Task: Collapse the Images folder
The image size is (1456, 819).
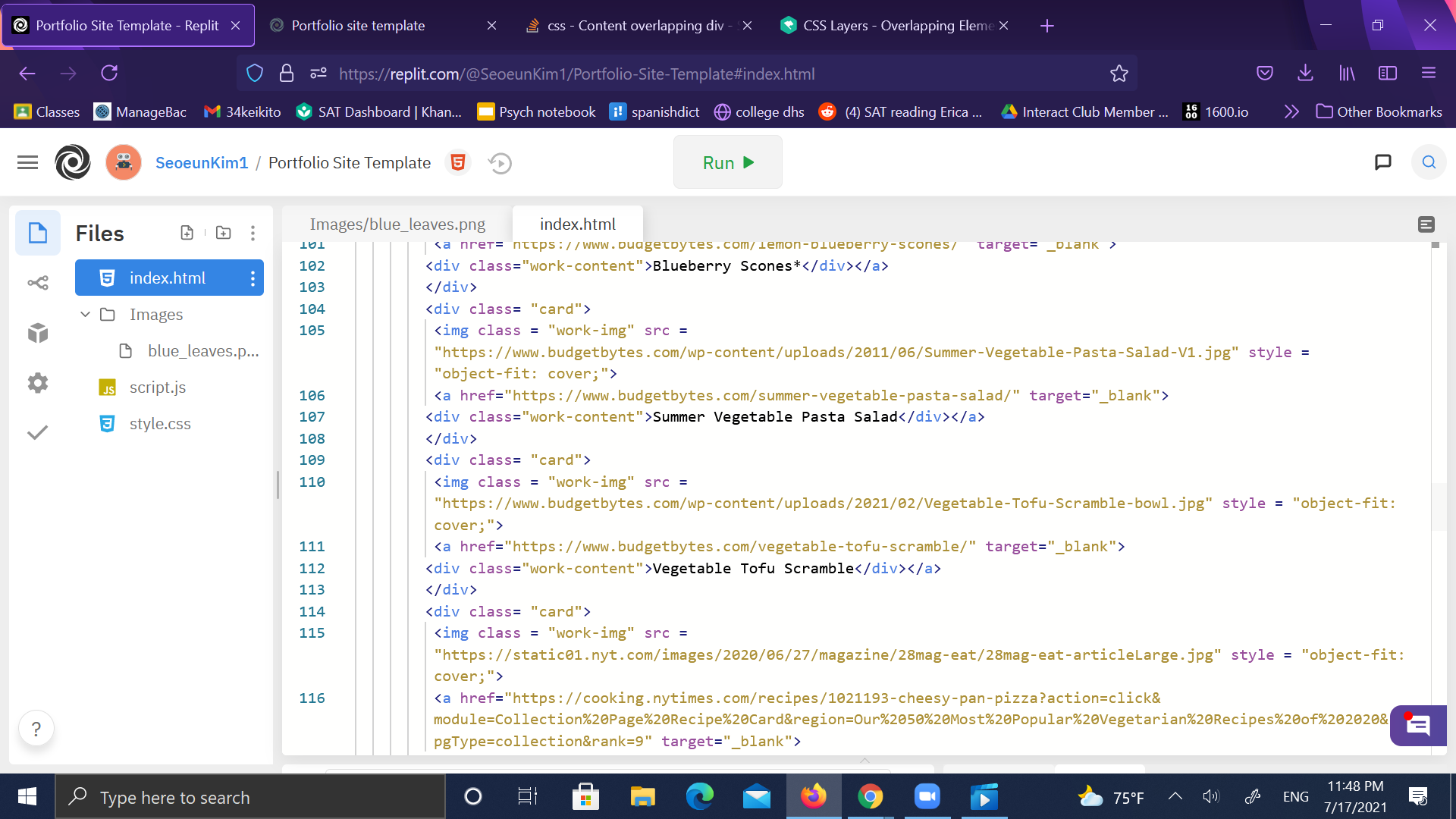Action: pos(85,315)
